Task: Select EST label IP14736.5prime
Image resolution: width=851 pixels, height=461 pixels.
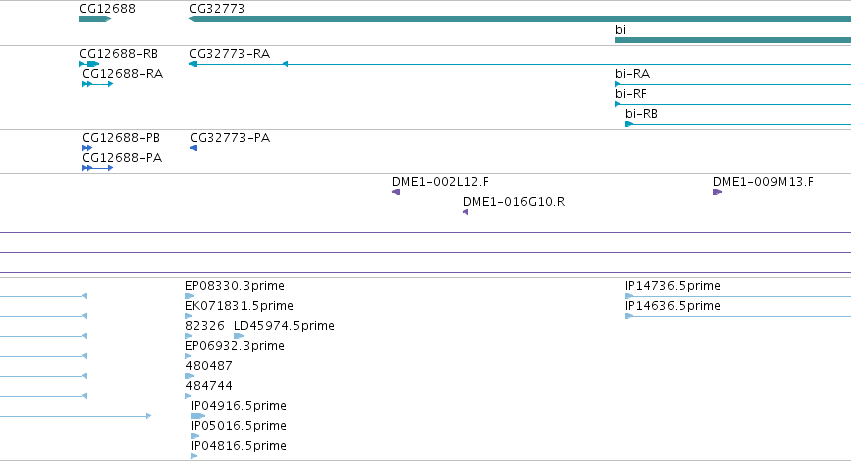Action: coord(673,286)
